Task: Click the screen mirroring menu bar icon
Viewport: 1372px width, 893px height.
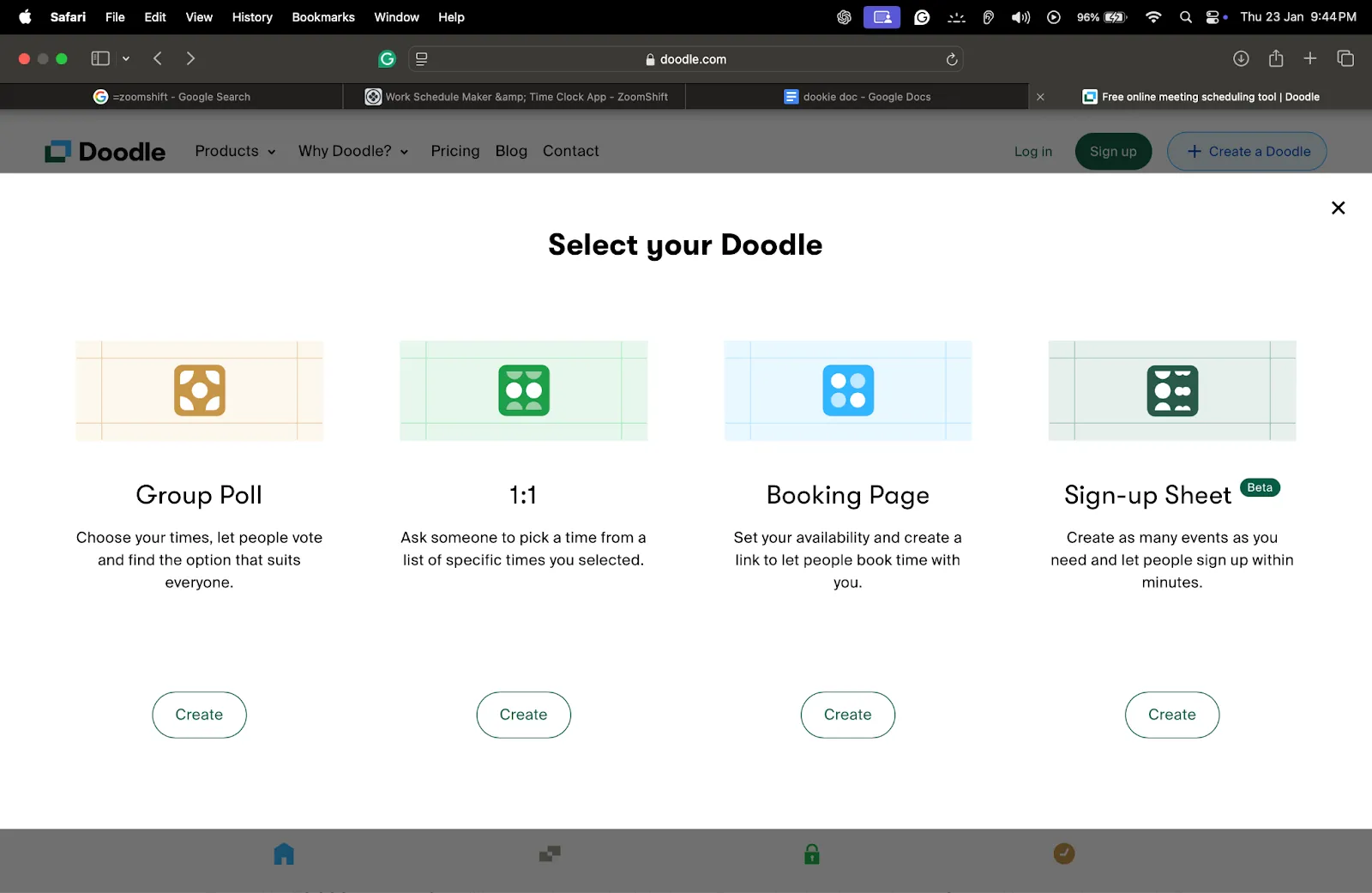Action: point(882,16)
